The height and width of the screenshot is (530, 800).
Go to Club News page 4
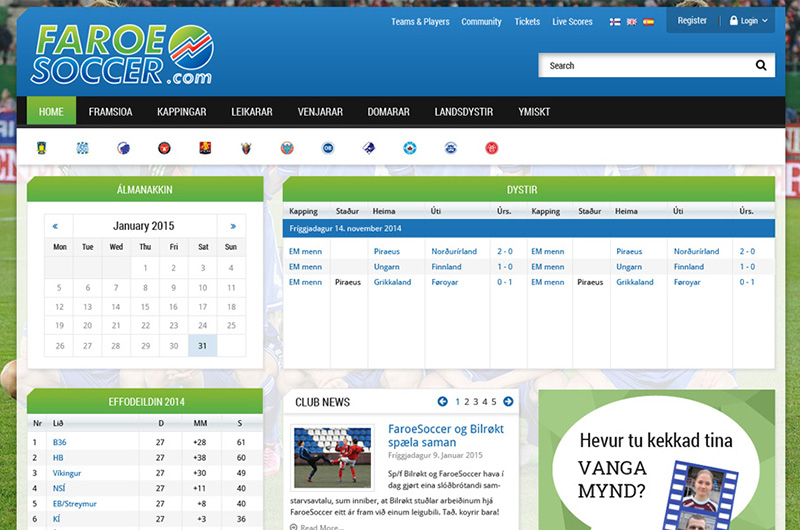pyautogui.click(x=485, y=402)
